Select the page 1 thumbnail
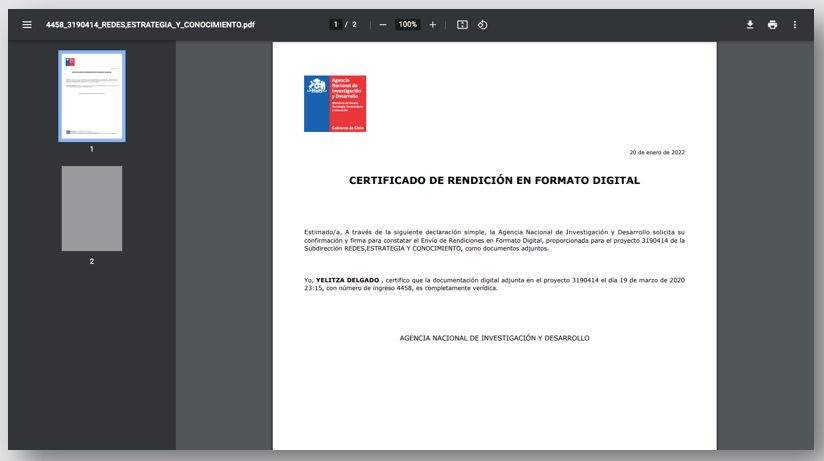 pyautogui.click(x=92, y=96)
